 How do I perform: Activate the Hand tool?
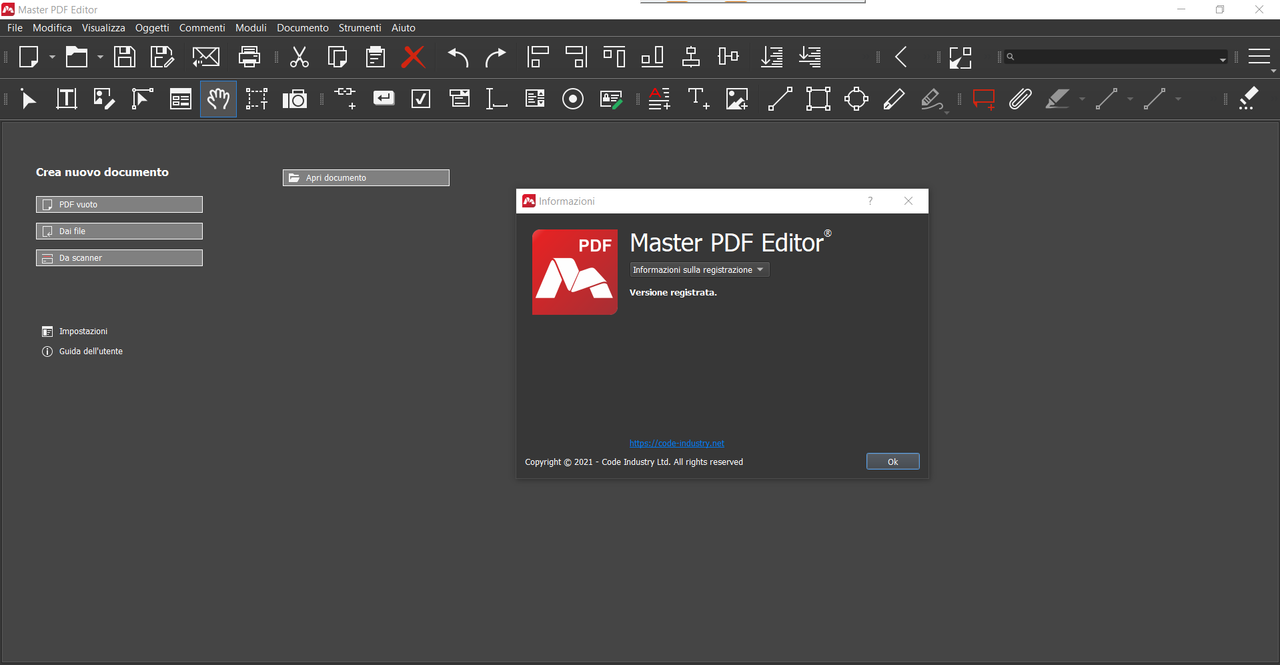pos(218,99)
